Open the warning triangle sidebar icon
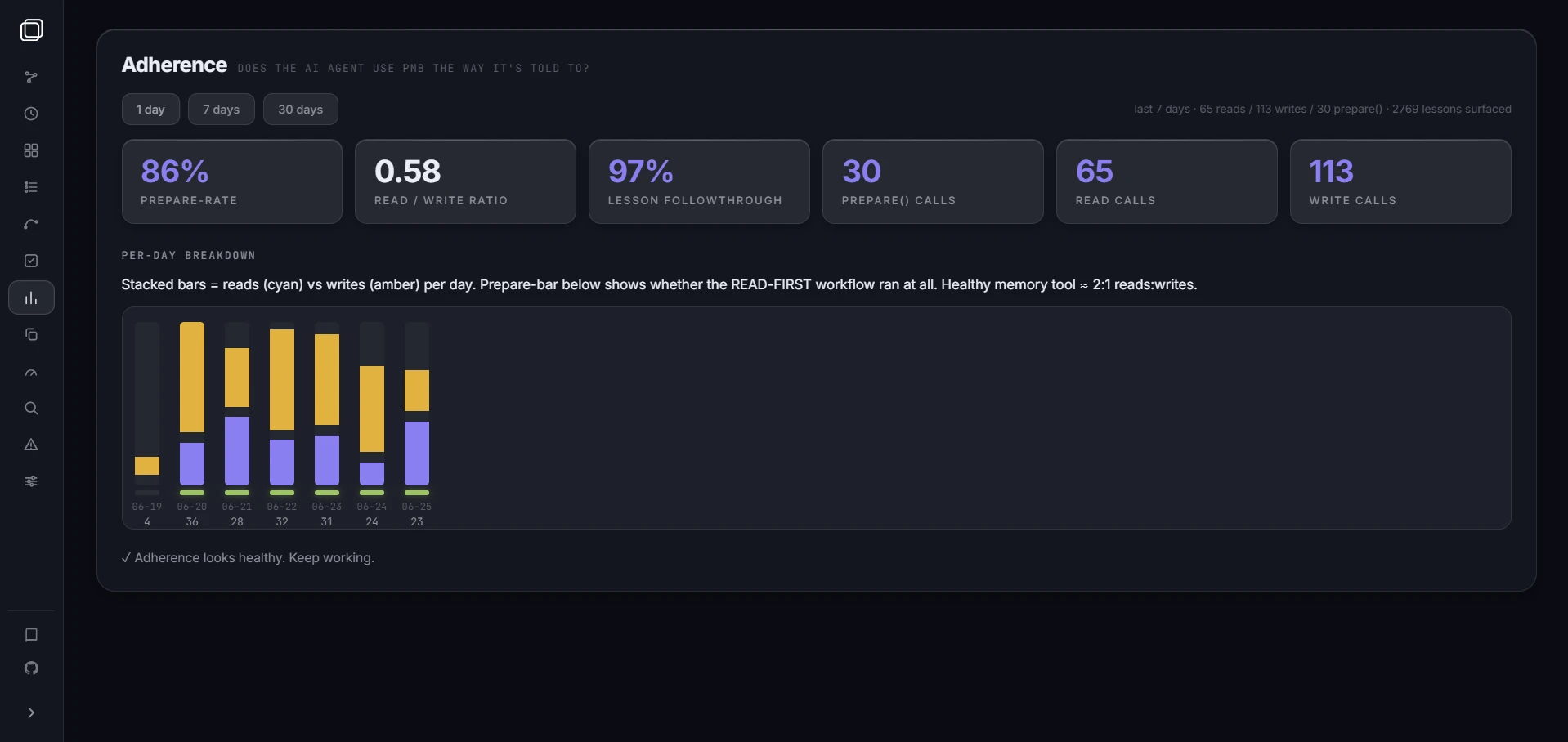 [x=31, y=445]
